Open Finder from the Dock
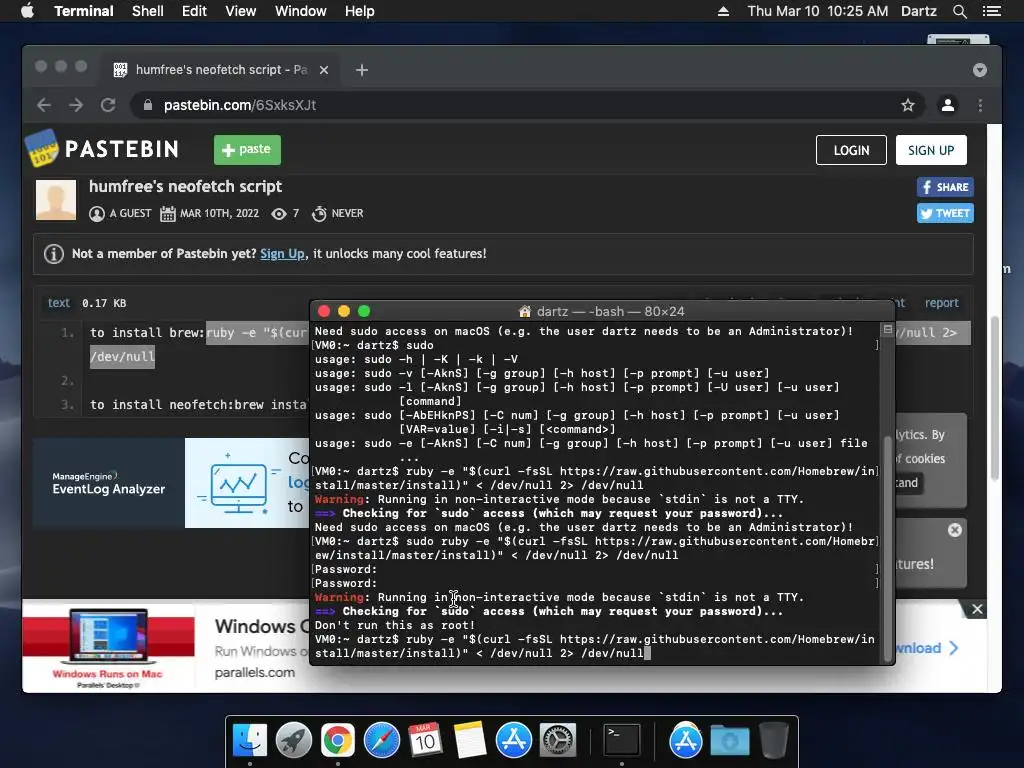This screenshot has height=768, width=1024. click(249, 741)
